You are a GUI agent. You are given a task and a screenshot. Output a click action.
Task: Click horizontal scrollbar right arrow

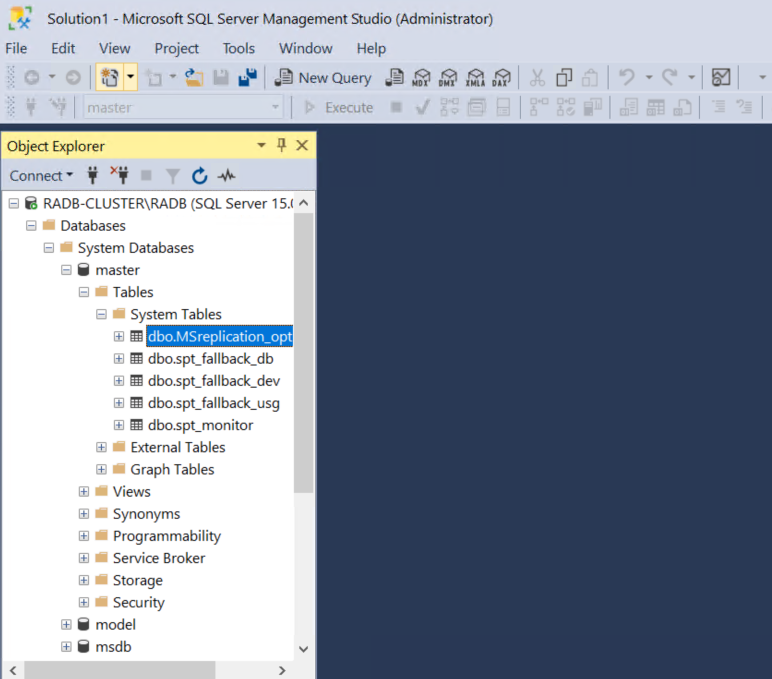[282, 670]
